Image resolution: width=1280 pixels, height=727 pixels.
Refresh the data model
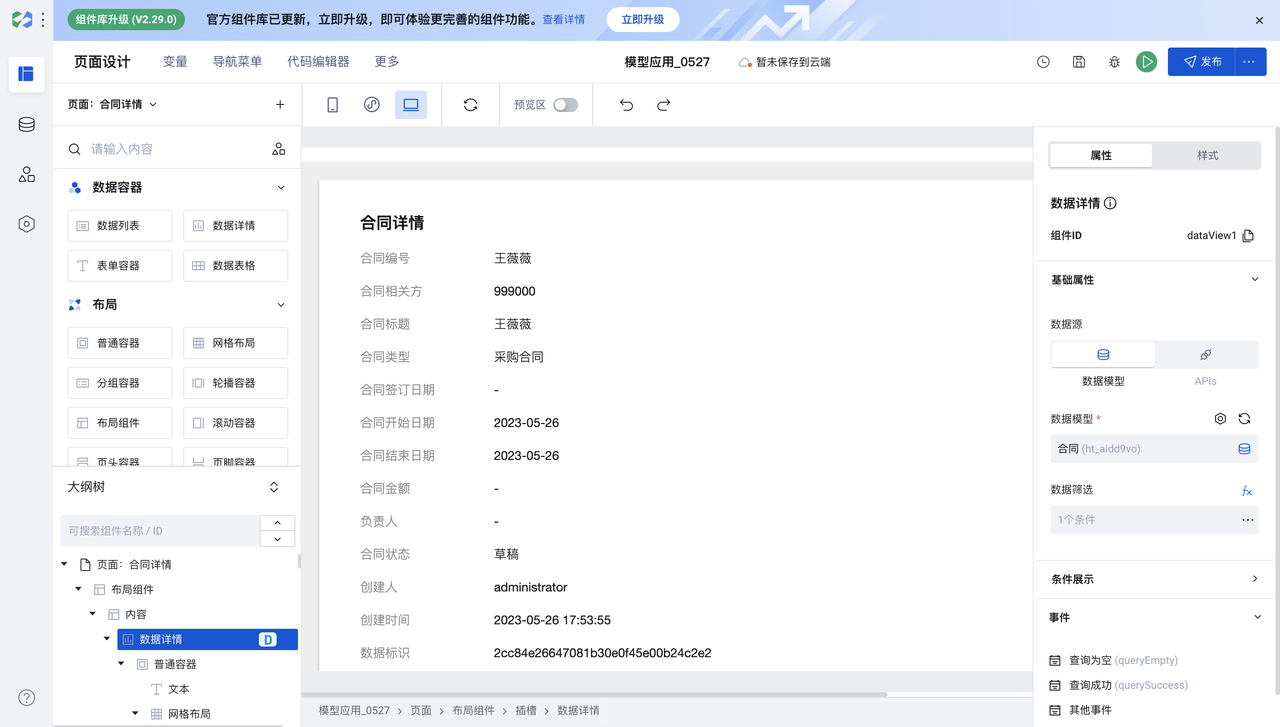[1245, 419]
